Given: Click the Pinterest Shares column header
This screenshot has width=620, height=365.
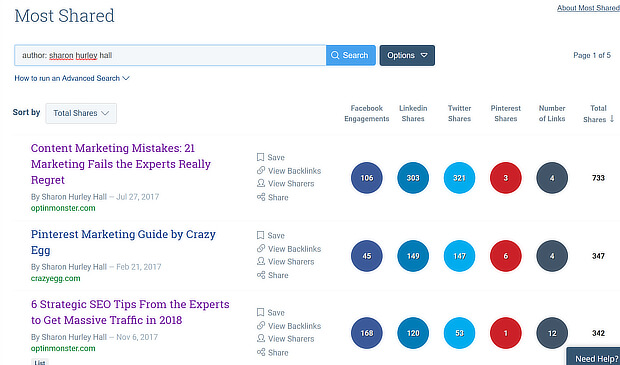Looking at the screenshot, I should 505,113.
